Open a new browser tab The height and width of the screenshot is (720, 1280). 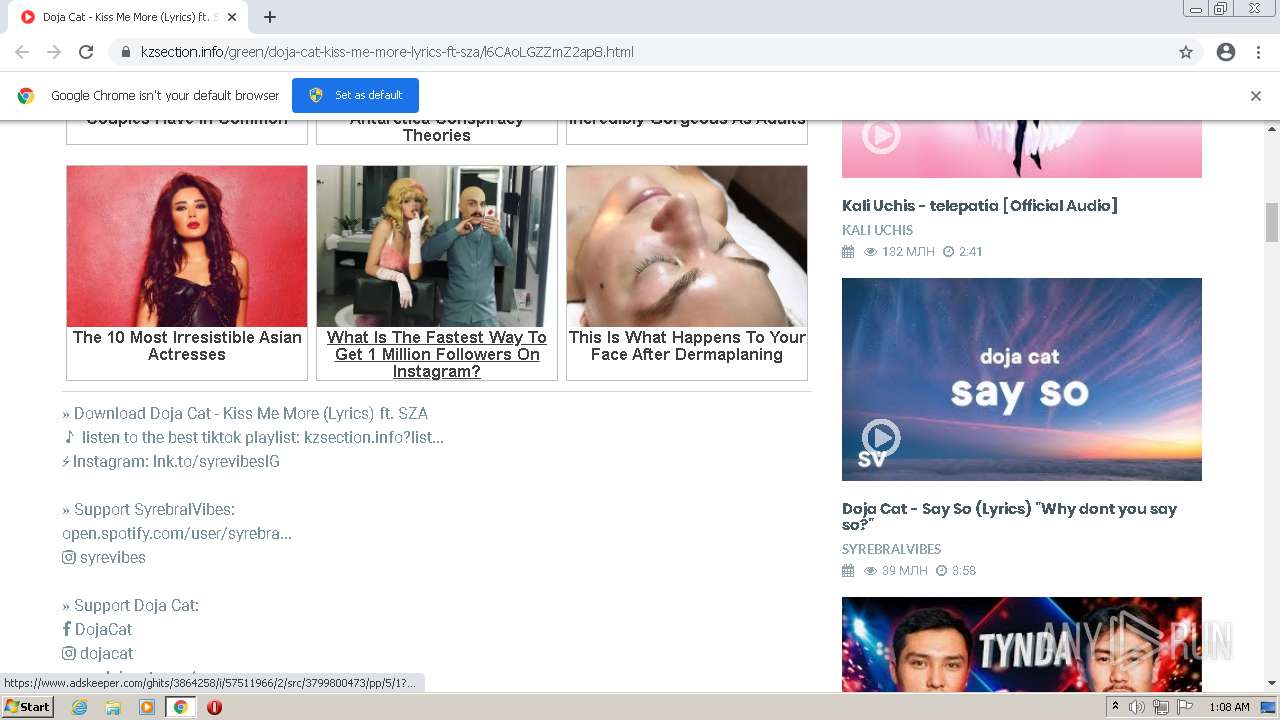(x=270, y=17)
